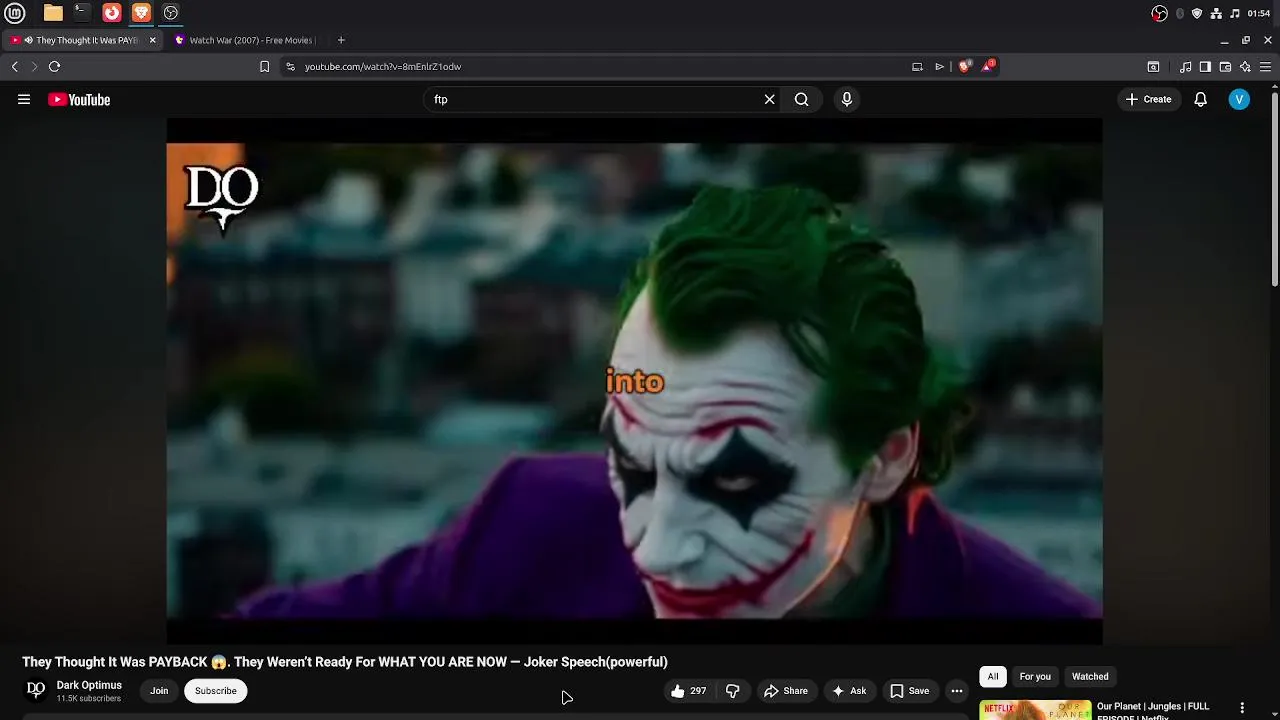The width and height of the screenshot is (1280, 720).
Task: Show the calendar from the 01:54 clock
Action: [x=1259, y=13]
